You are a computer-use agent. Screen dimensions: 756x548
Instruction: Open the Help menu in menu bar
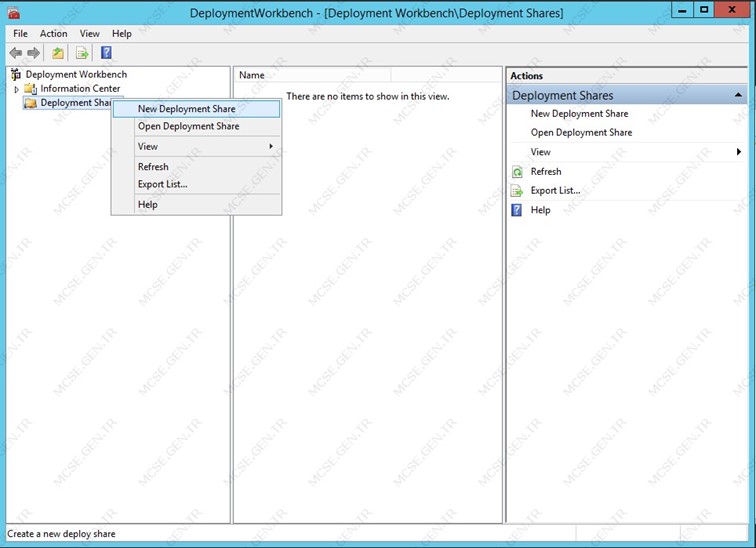[x=122, y=33]
